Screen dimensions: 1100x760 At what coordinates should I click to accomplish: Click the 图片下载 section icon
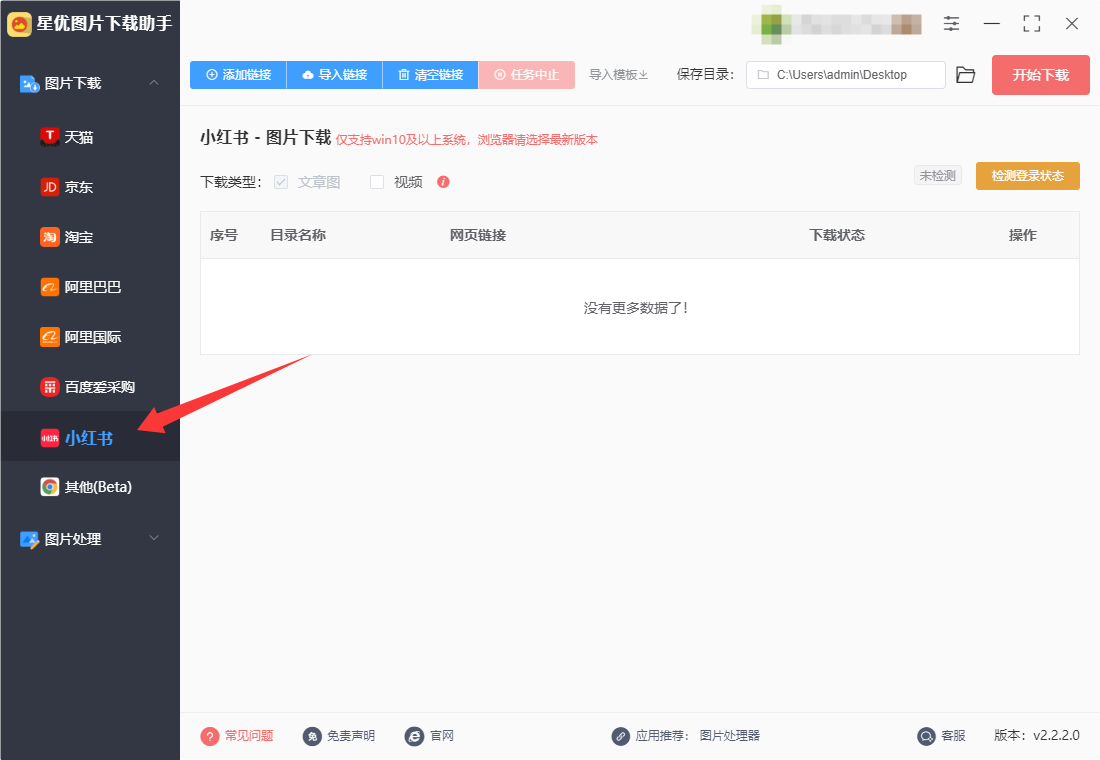[x=29, y=84]
